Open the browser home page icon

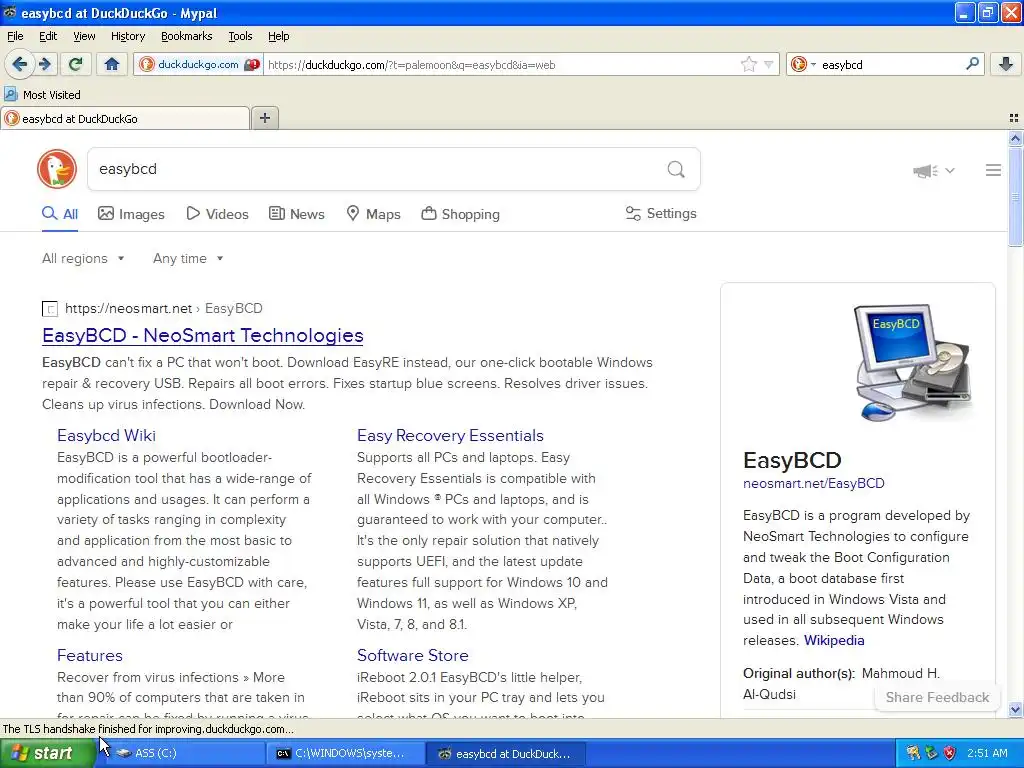pyautogui.click(x=112, y=64)
